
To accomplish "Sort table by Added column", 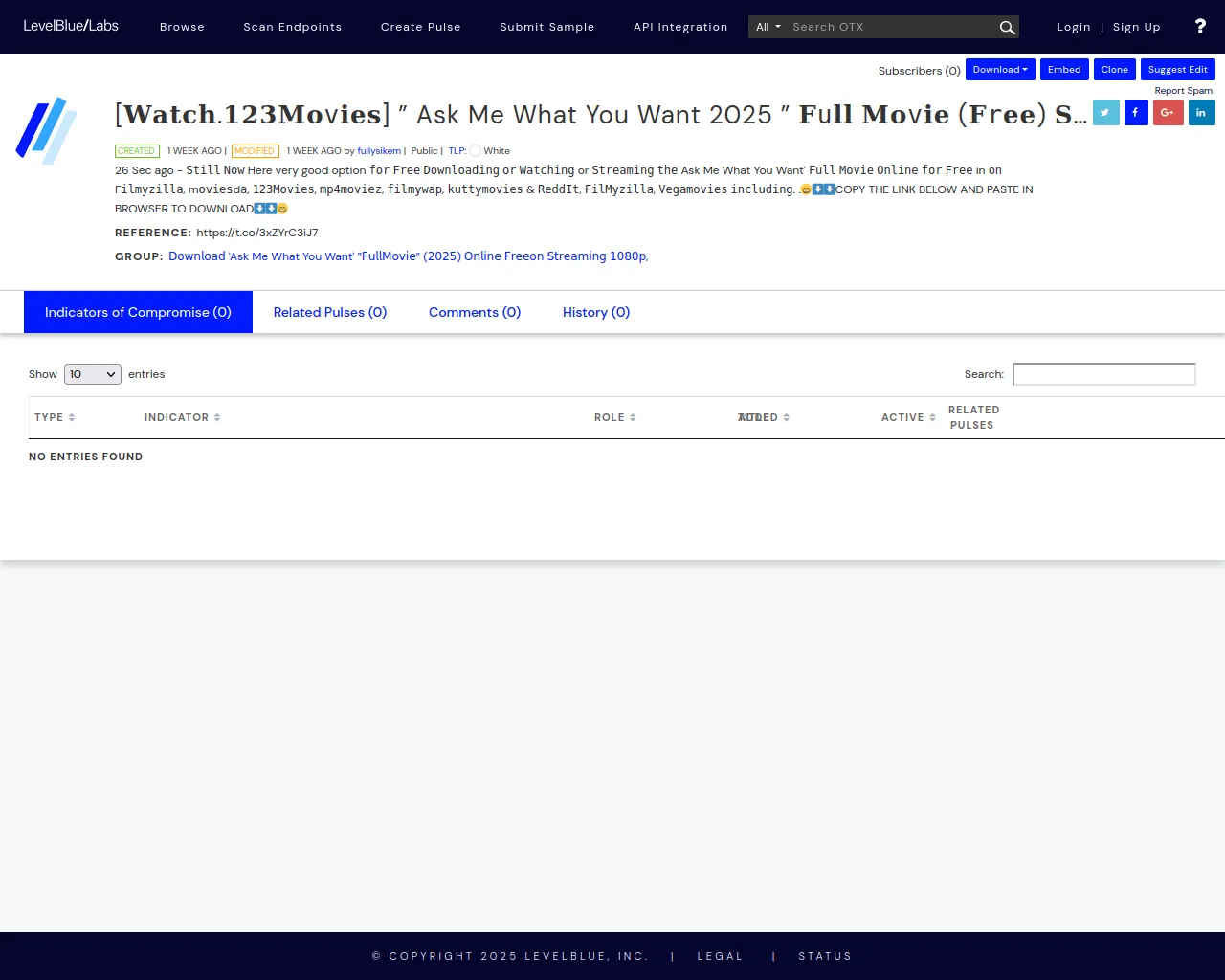I will tap(764, 417).
